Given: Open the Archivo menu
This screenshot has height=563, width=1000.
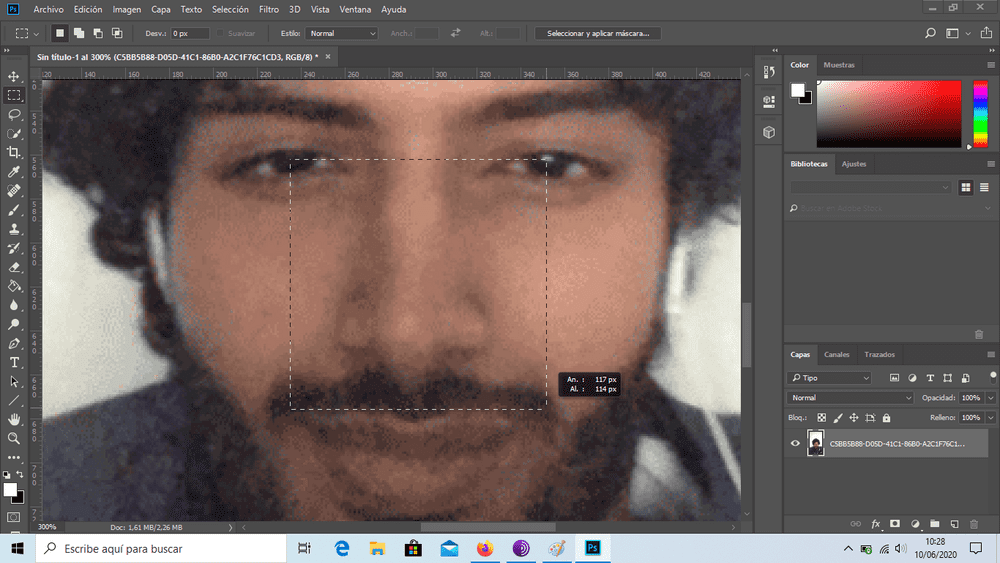Looking at the screenshot, I should tap(48, 10).
